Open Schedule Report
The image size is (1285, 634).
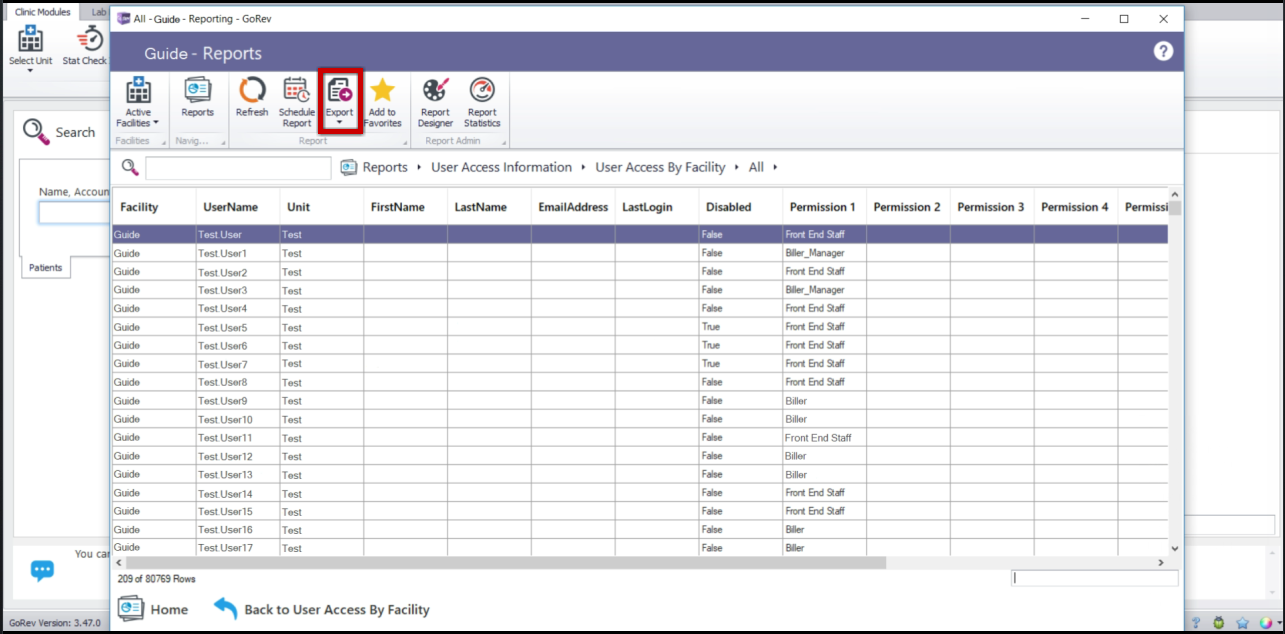297,103
